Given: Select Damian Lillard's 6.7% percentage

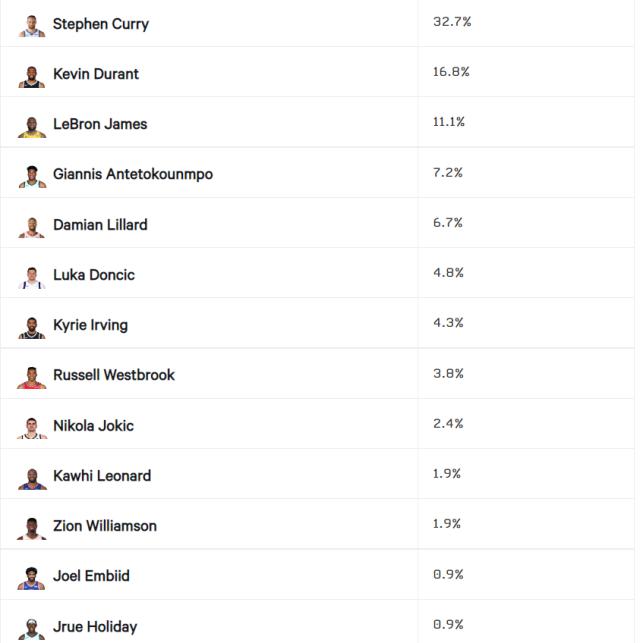Looking at the screenshot, I should coord(448,222).
